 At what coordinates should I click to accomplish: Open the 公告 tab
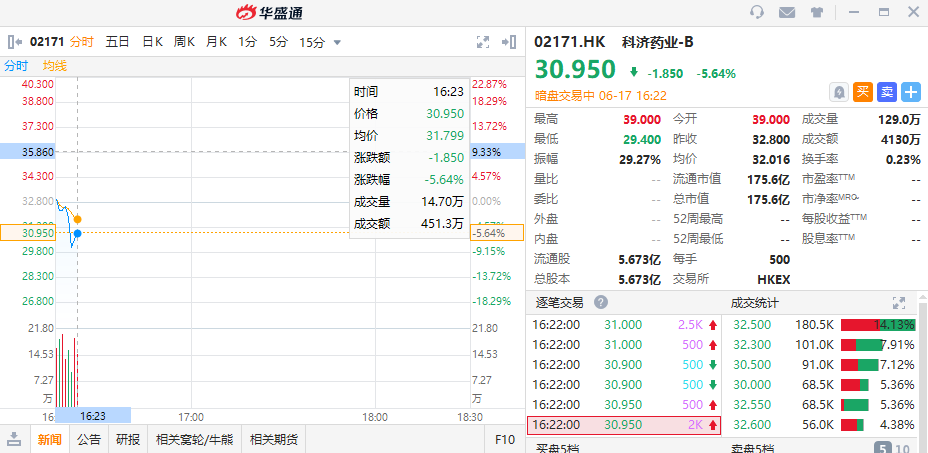[x=89, y=439]
